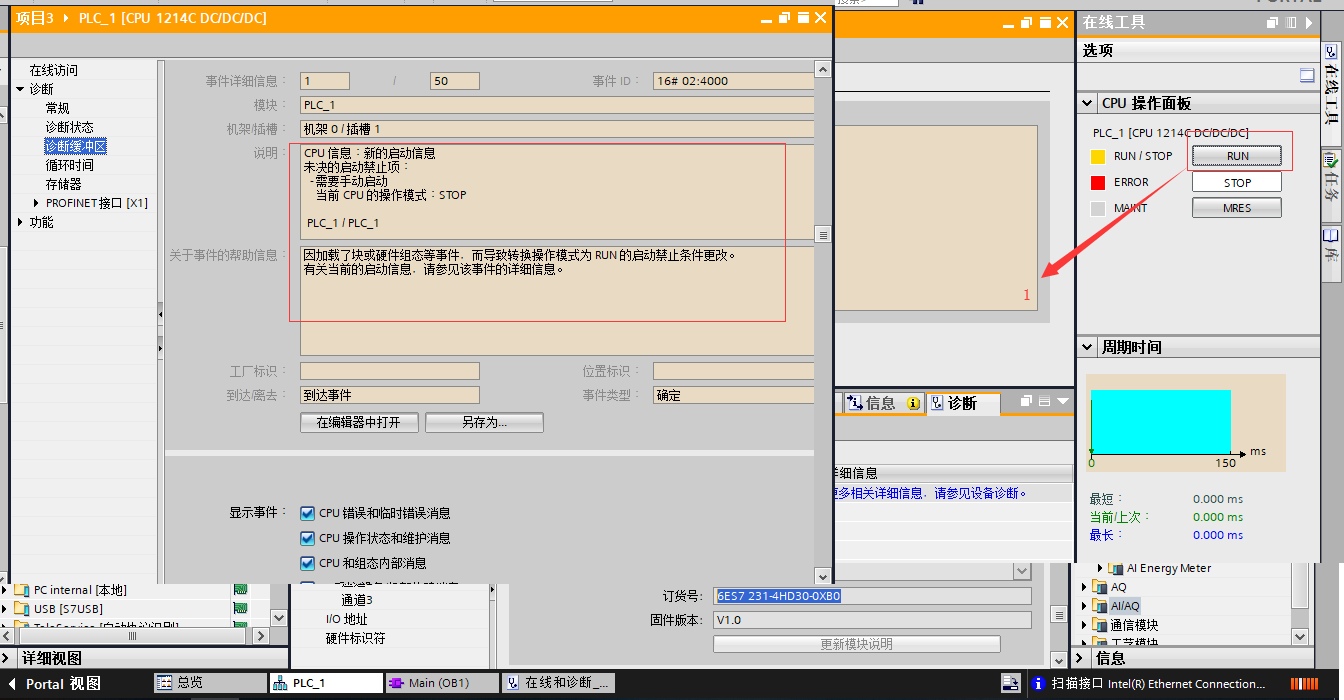Toggle CPU 错误和临时错误消息 checkbox

pos(308,513)
